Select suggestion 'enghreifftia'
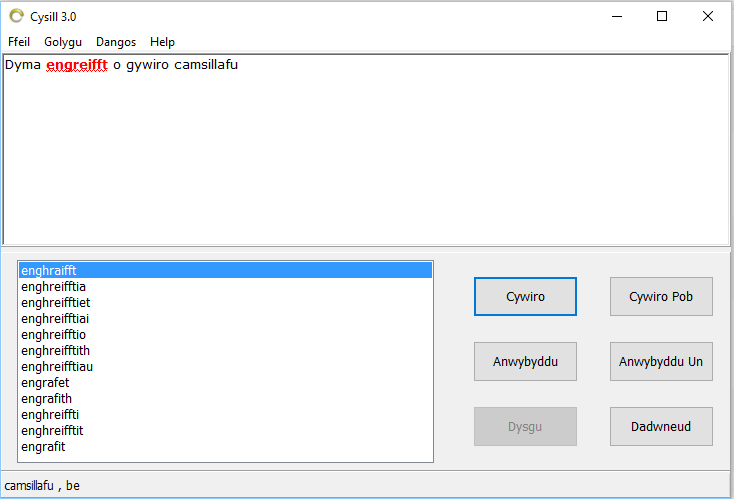 point(225,286)
